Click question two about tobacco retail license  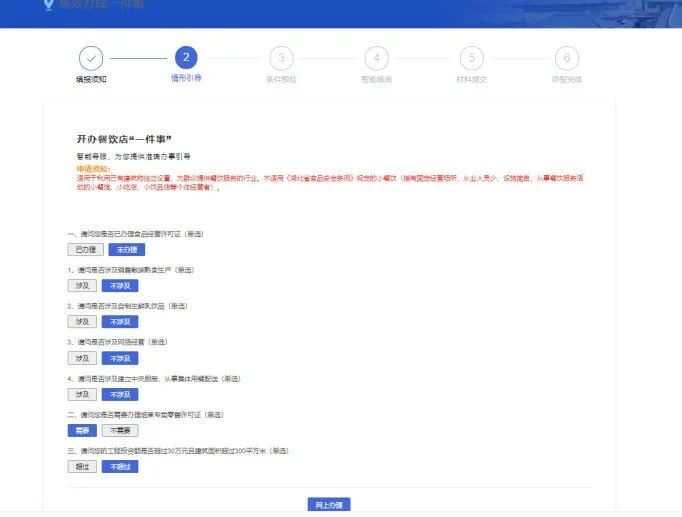tap(145, 415)
